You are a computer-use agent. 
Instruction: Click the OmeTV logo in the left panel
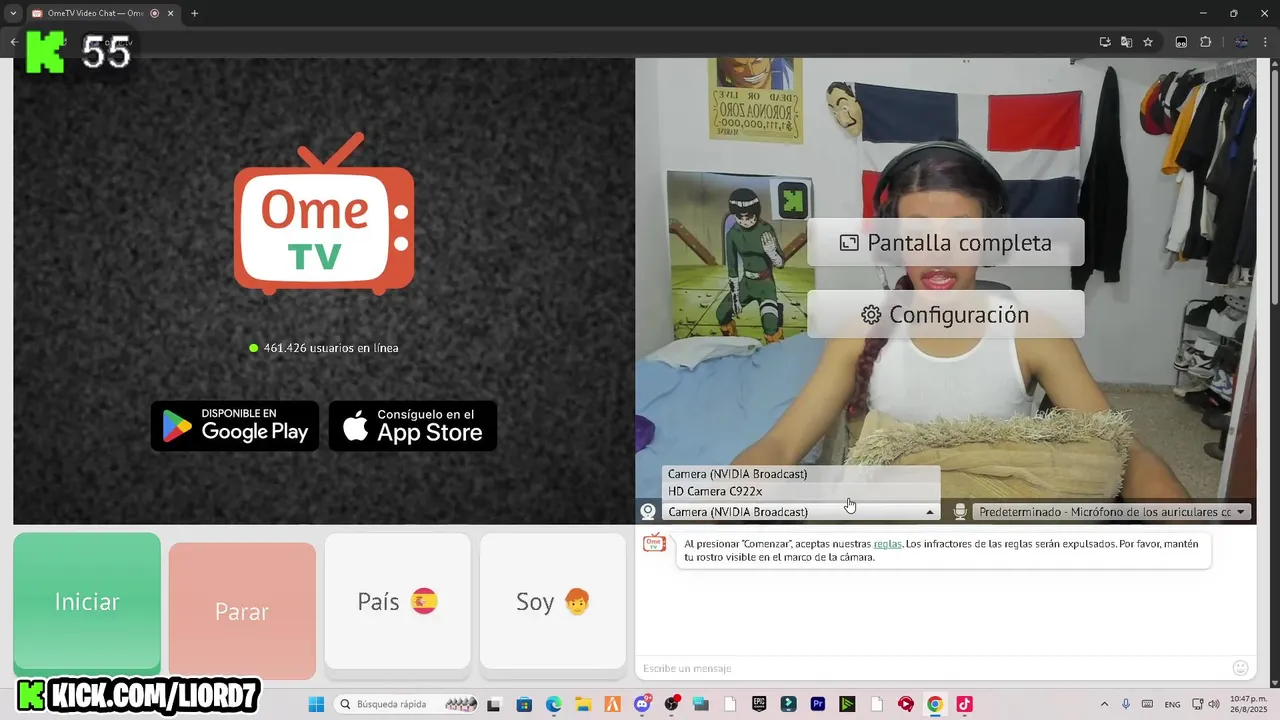click(324, 213)
